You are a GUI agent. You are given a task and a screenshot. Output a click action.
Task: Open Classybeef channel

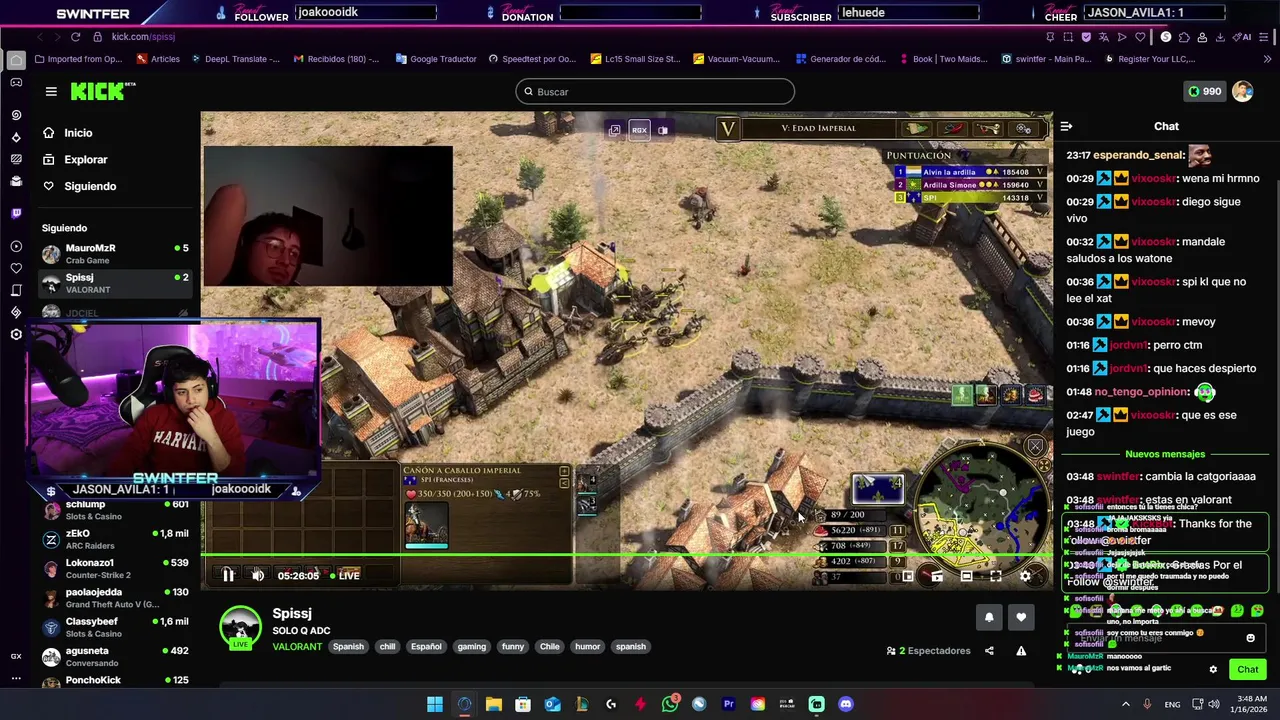point(115,627)
